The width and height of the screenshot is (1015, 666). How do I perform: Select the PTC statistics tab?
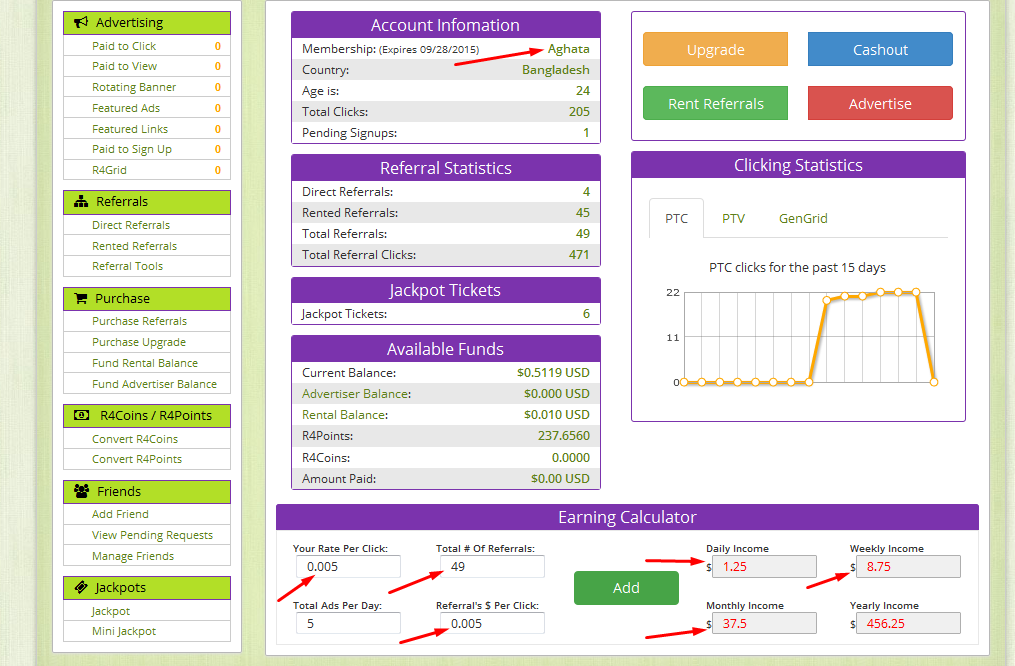pos(676,218)
